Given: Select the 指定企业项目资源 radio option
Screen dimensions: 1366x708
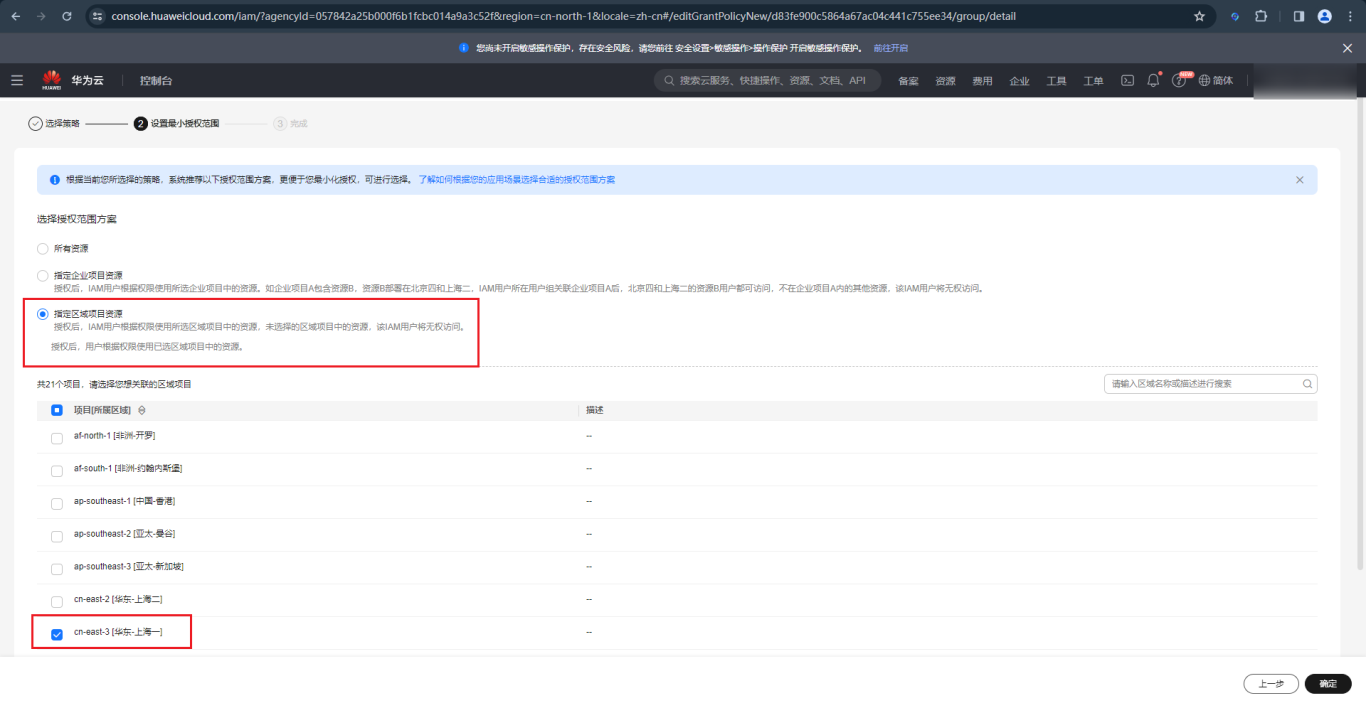Looking at the screenshot, I should point(42,275).
